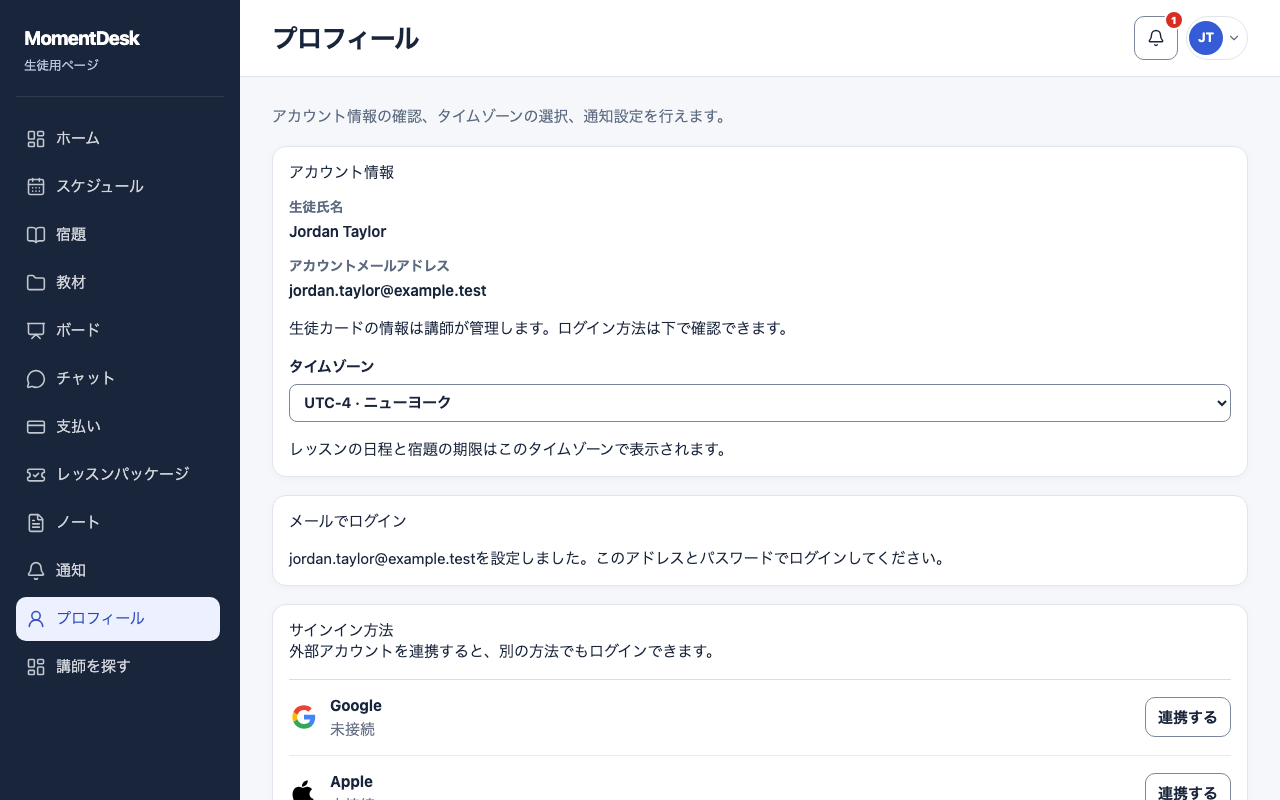Open 支払い menu item

pyautogui.click(x=118, y=427)
